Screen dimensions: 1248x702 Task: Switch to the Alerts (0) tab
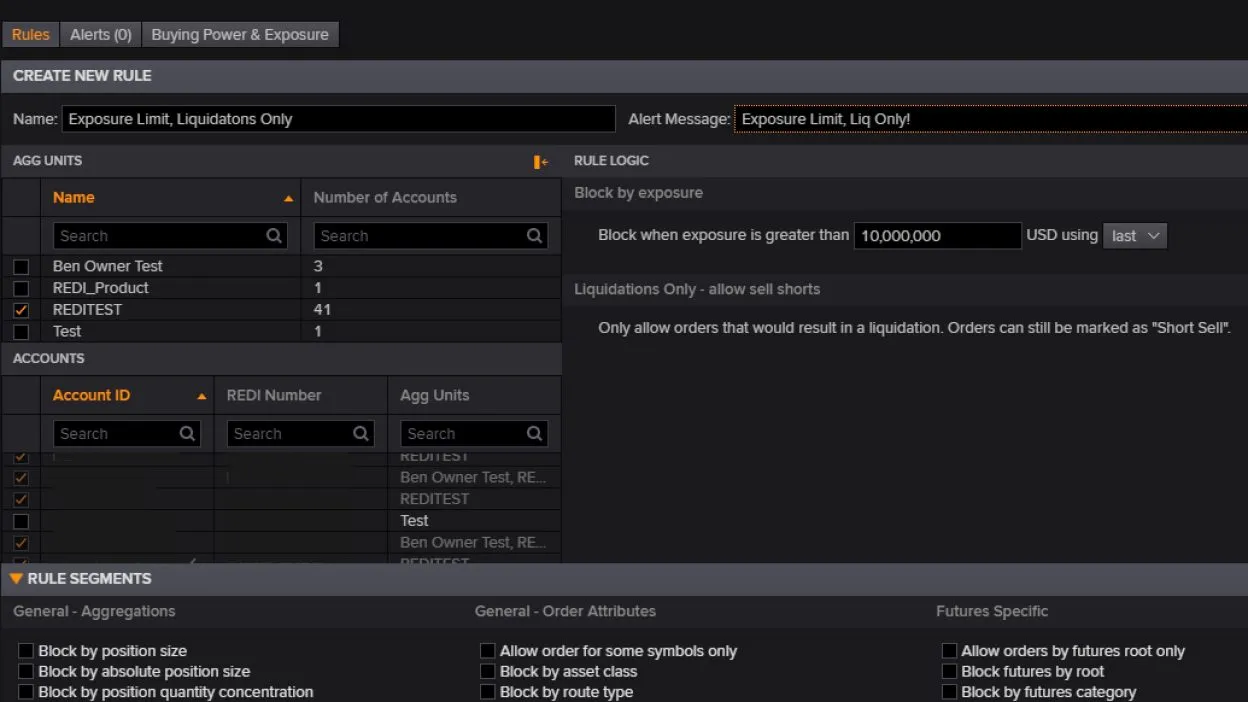[x=100, y=35]
